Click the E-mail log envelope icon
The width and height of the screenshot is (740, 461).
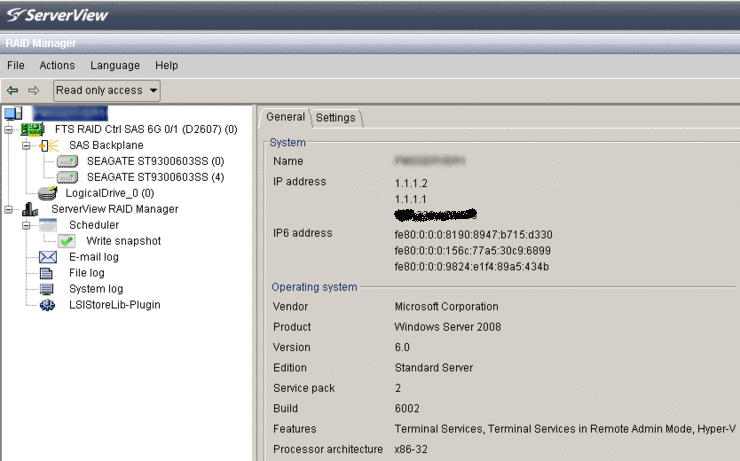coord(47,257)
